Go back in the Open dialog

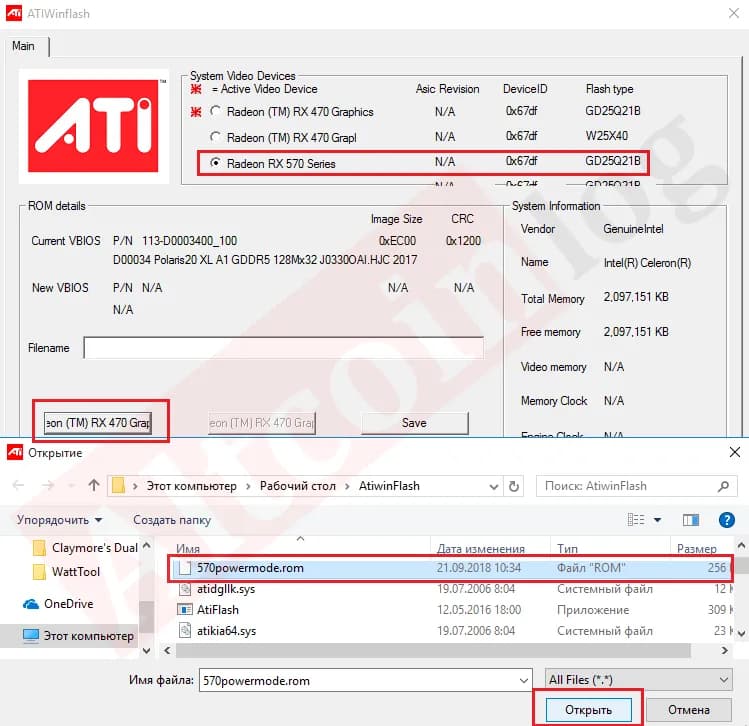click(18, 486)
